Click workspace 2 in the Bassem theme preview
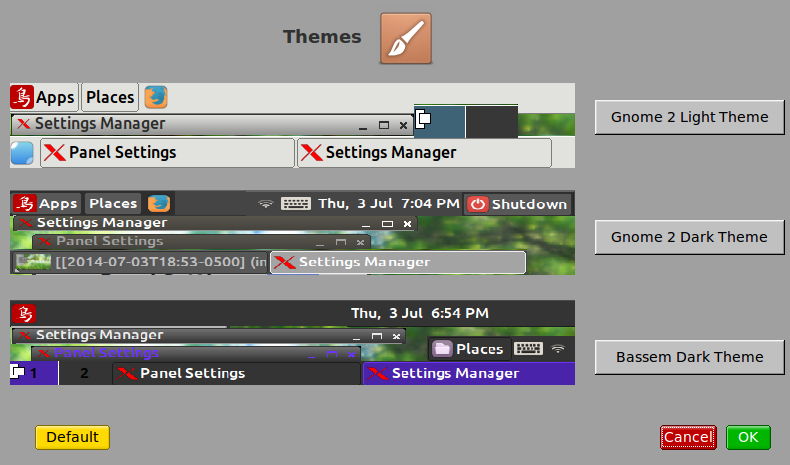The height and width of the screenshot is (465, 790). (x=84, y=373)
